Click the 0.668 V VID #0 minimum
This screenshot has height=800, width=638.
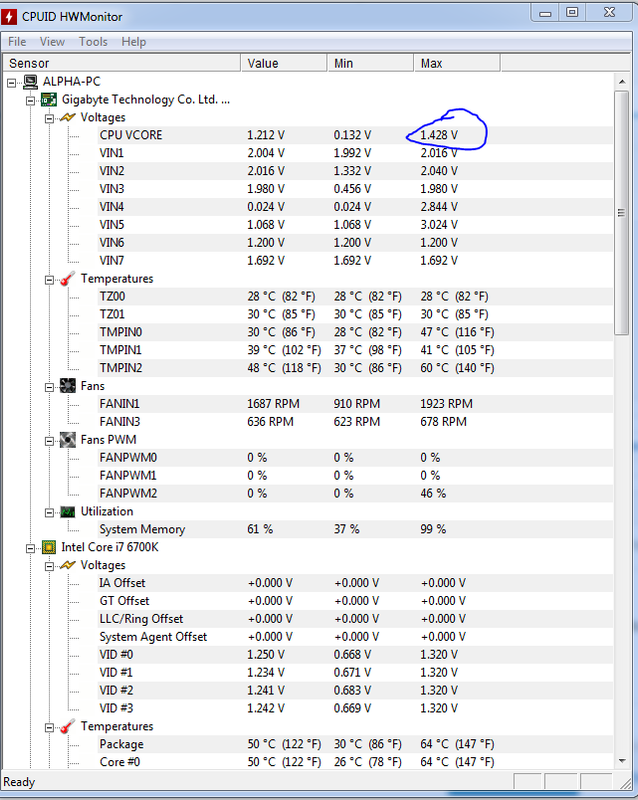(x=353, y=655)
